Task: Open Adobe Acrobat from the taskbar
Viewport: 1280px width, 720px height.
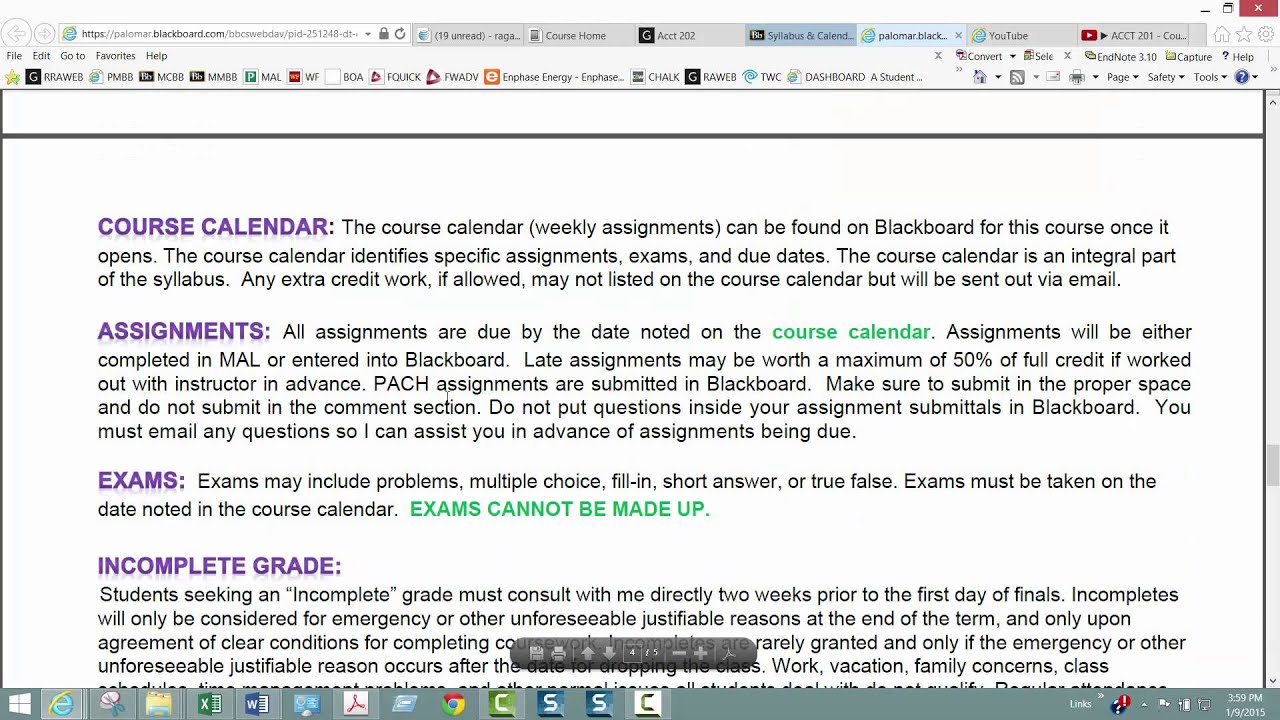Action: click(x=355, y=704)
